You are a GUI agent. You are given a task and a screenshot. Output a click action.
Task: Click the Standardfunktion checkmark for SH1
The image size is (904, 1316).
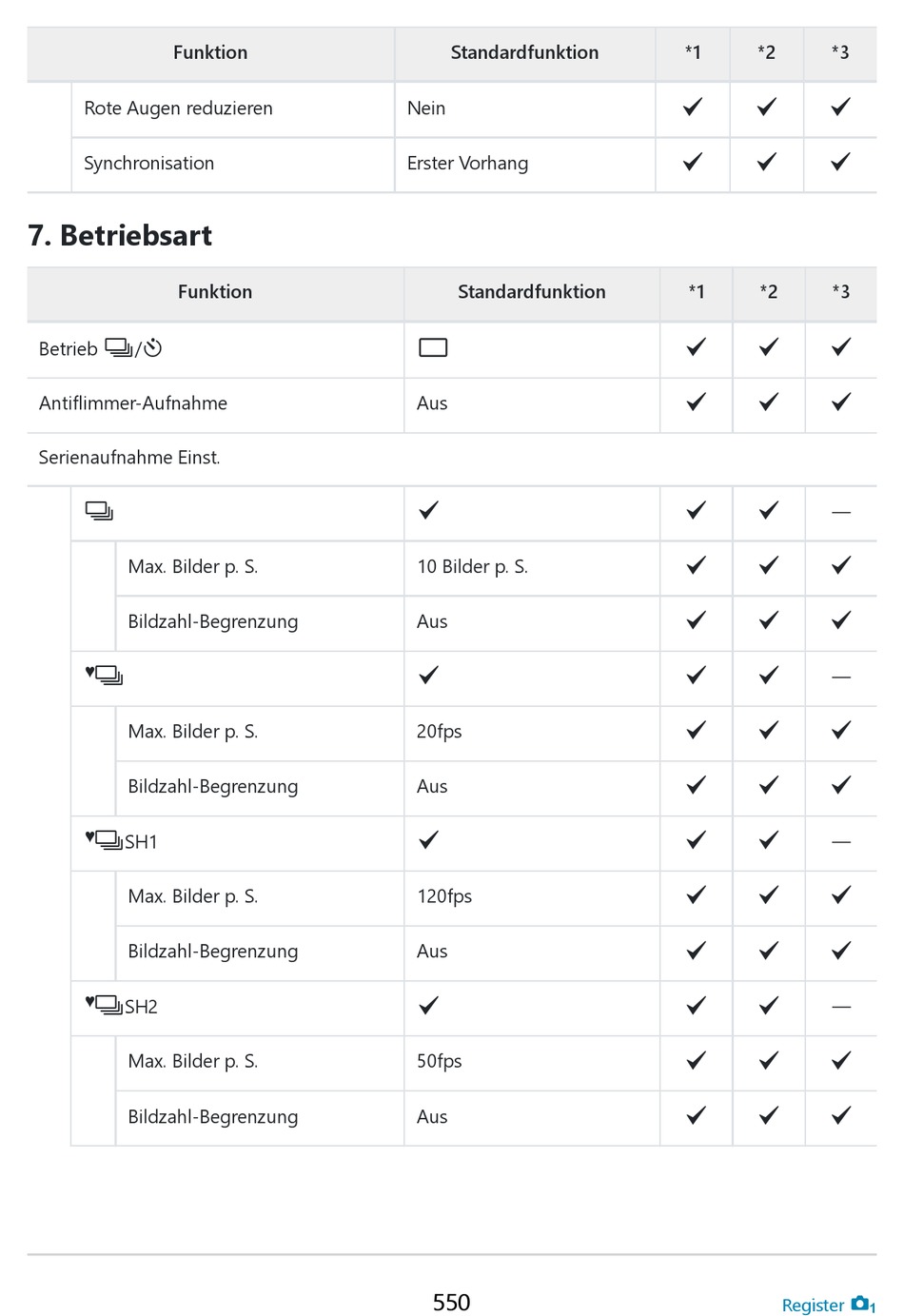[429, 840]
